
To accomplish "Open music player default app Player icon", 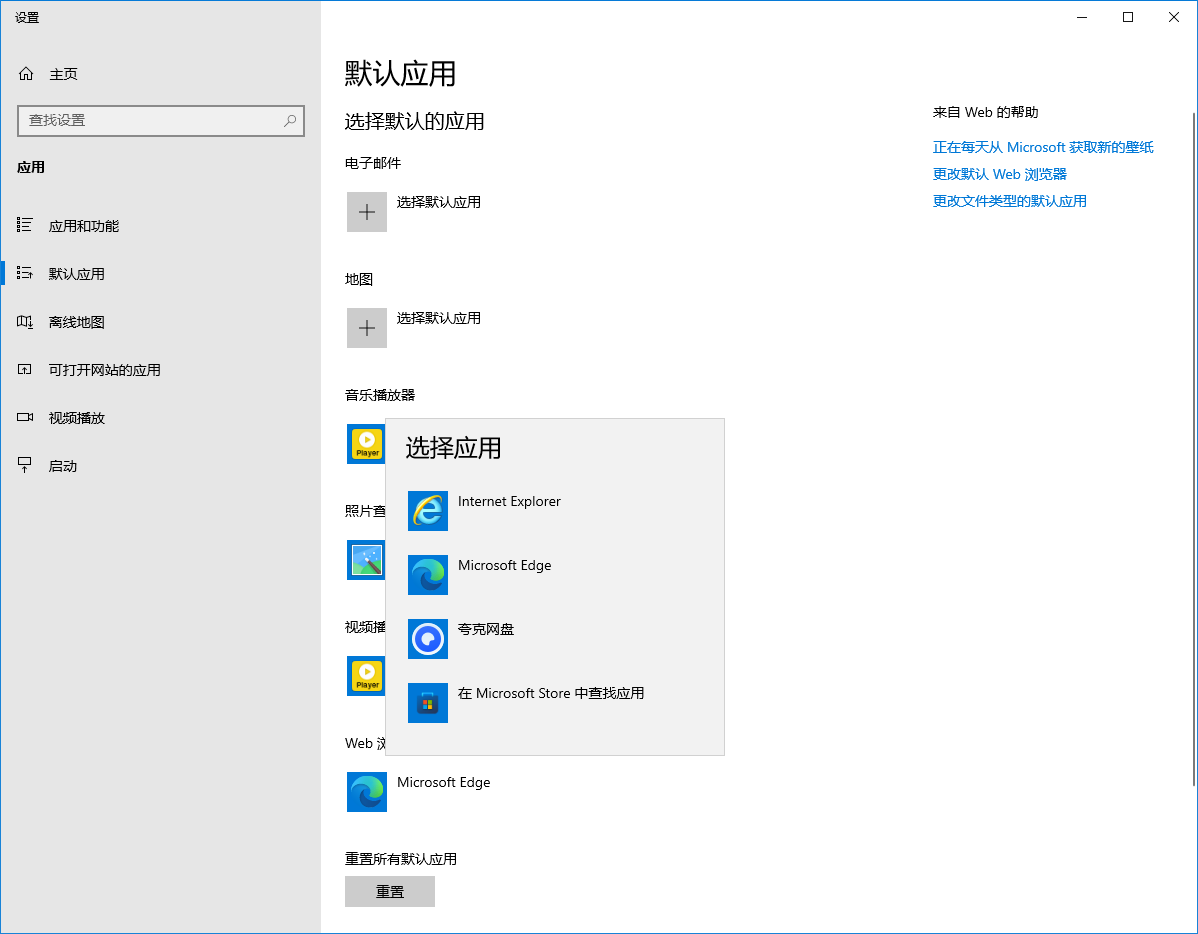I will 366,444.
